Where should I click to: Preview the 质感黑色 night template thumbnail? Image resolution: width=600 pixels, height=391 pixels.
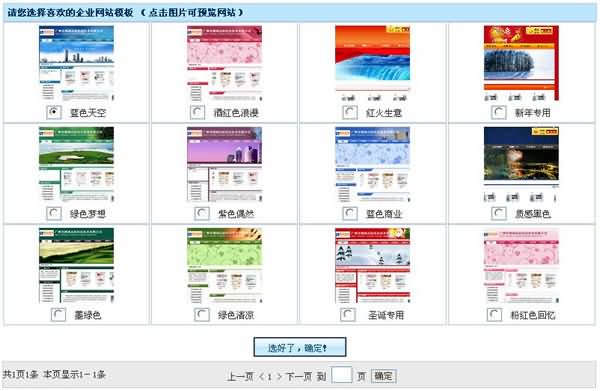tap(521, 164)
